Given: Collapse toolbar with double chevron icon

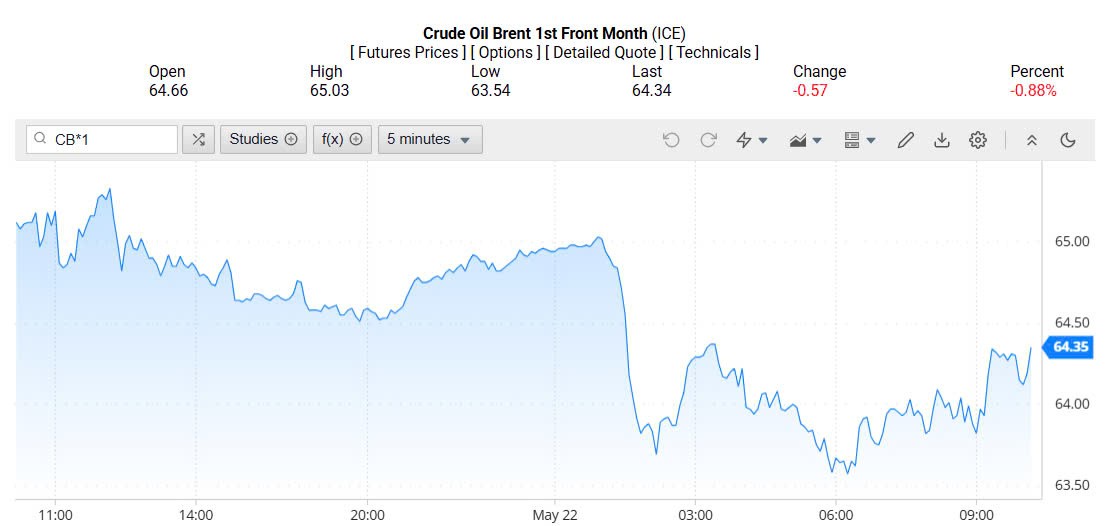Looking at the screenshot, I should point(1032,140).
